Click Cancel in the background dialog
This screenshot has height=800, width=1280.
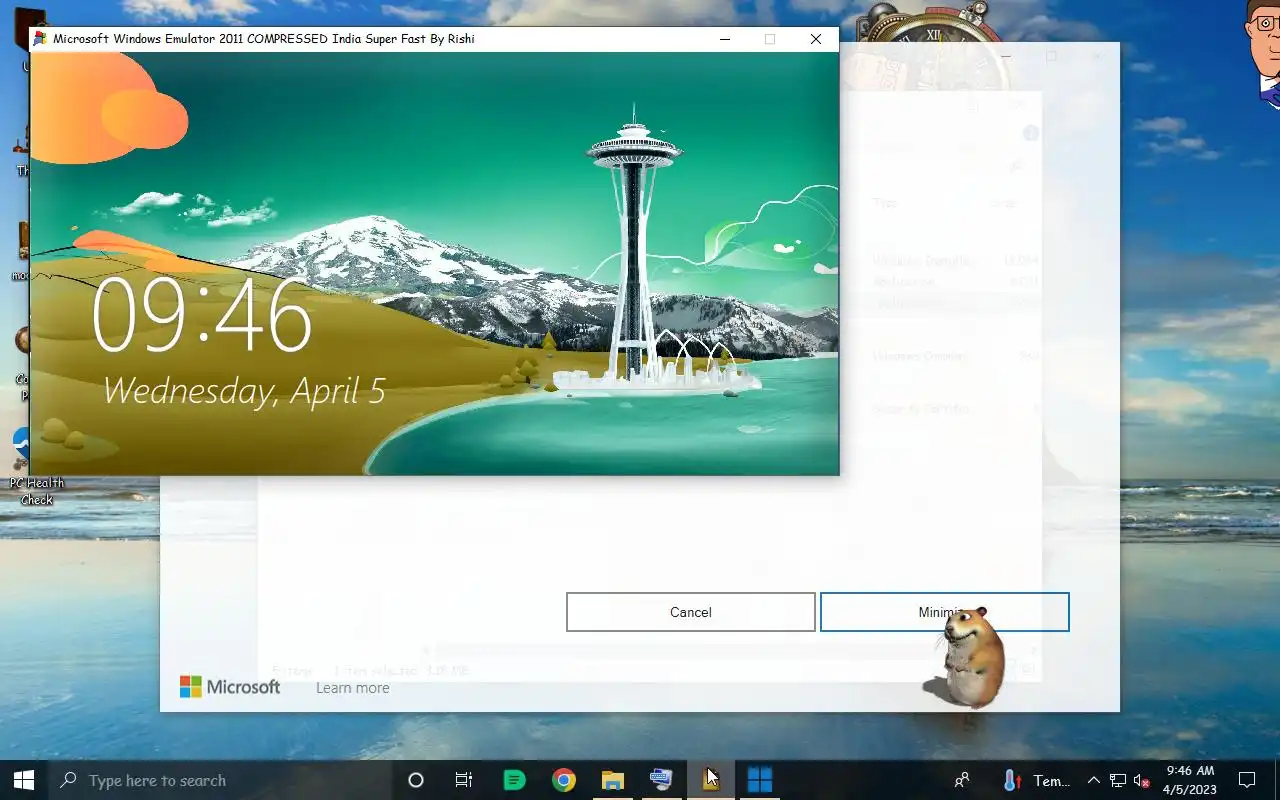[691, 612]
